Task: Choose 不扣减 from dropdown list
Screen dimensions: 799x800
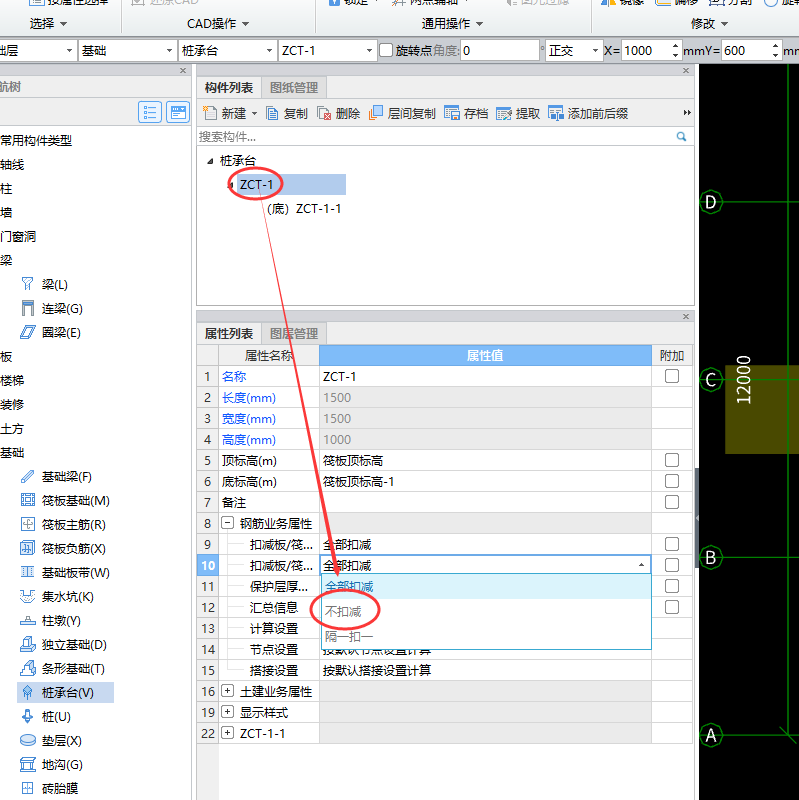Action: 486,611
